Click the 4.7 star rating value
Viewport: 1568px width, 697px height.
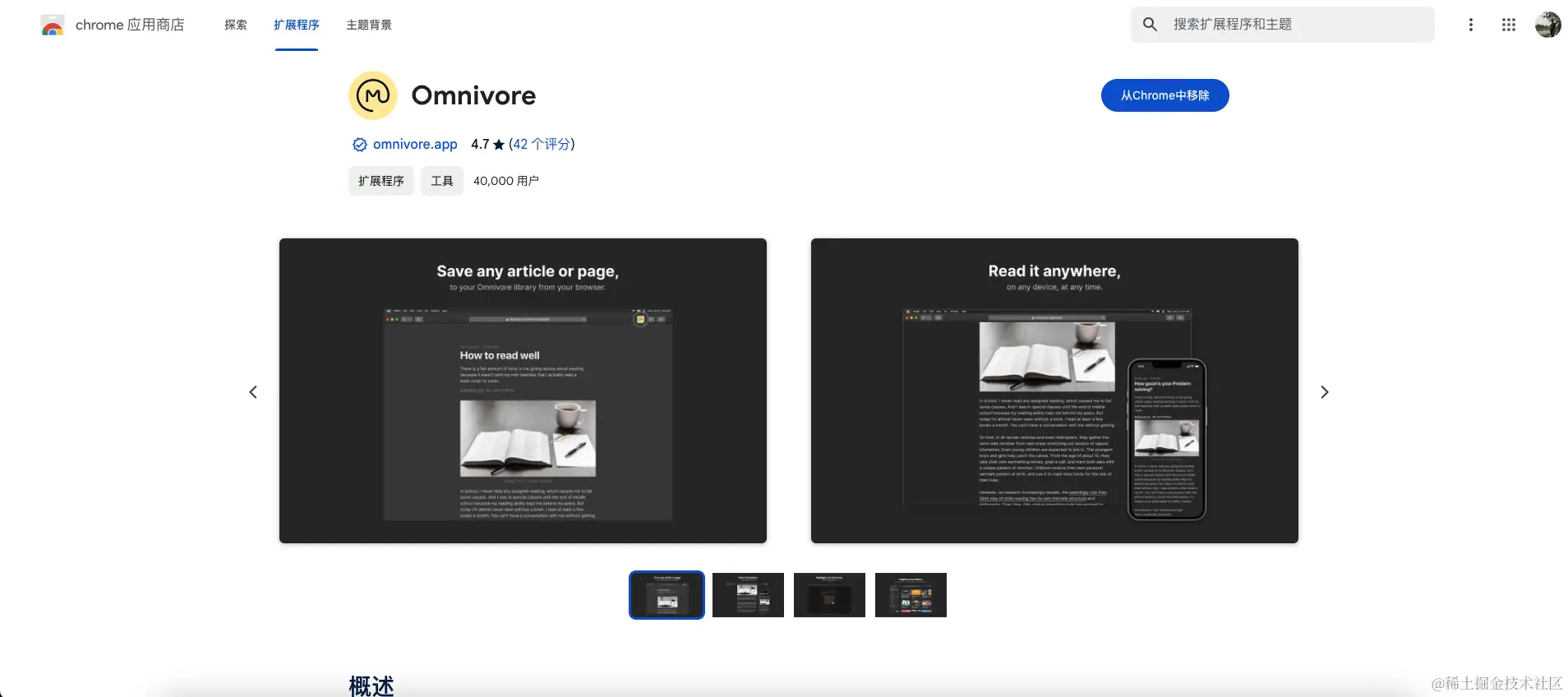pos(487,145)
